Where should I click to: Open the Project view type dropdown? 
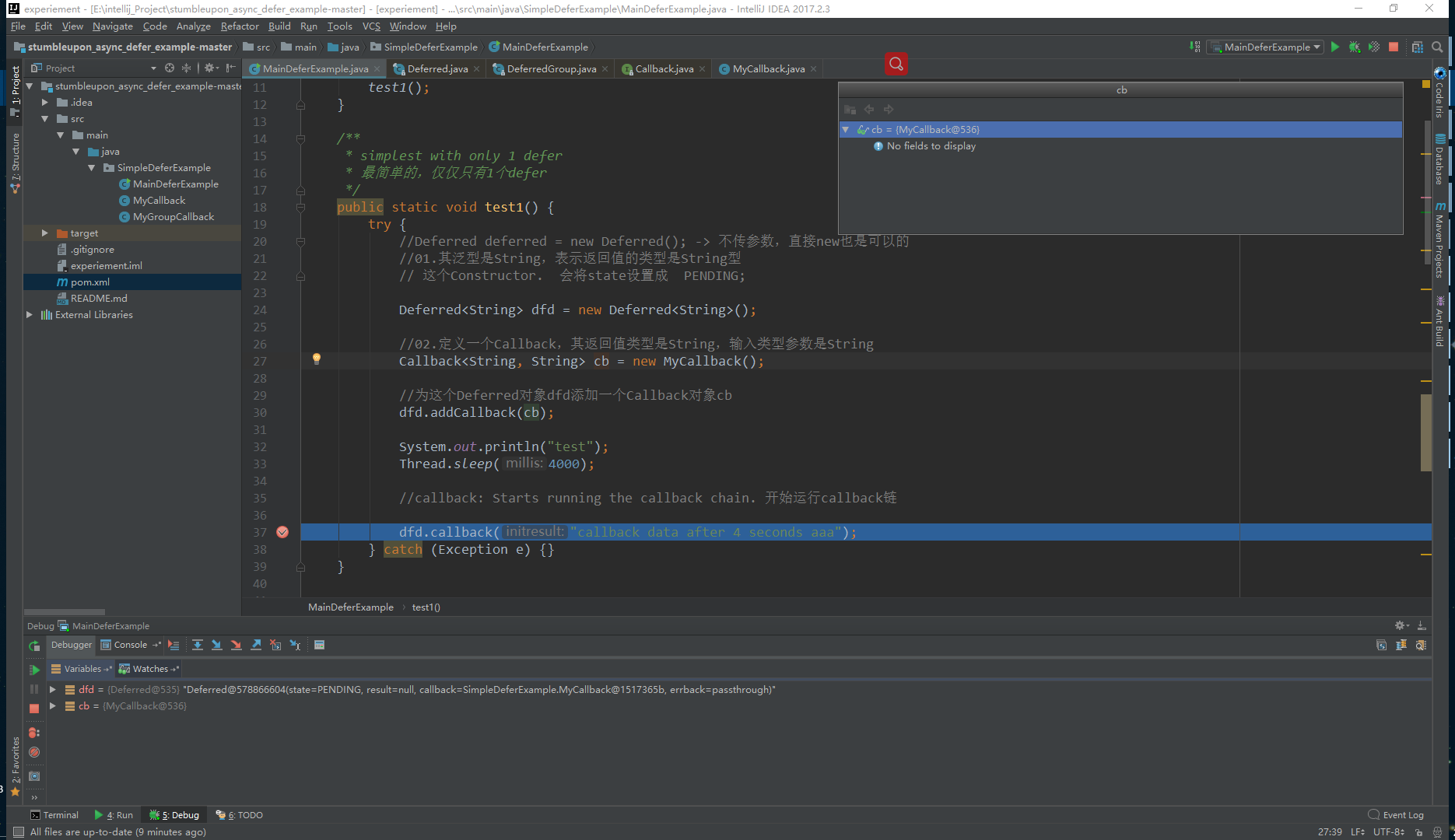click(153, 68)
